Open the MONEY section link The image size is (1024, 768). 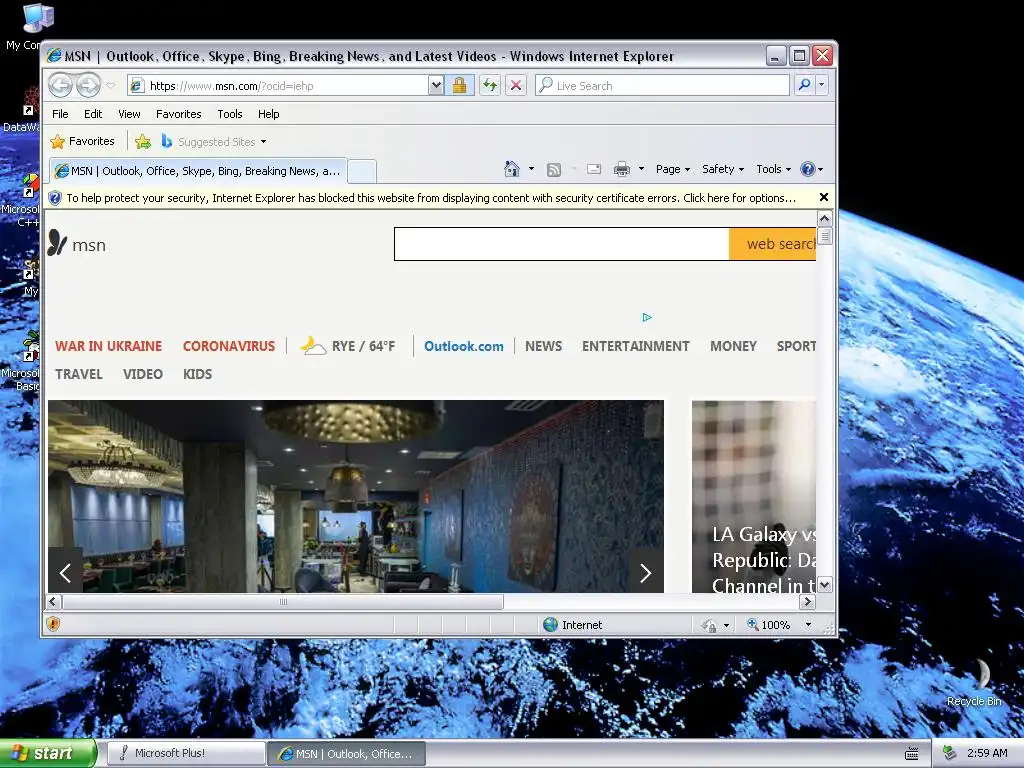click(733, 346)
